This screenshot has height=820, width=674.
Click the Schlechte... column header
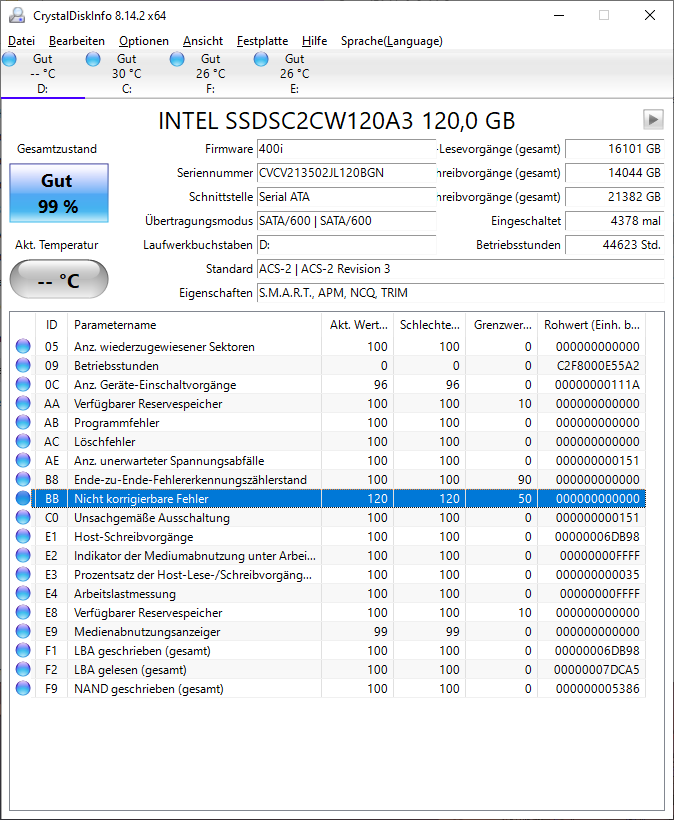[429, 325]
